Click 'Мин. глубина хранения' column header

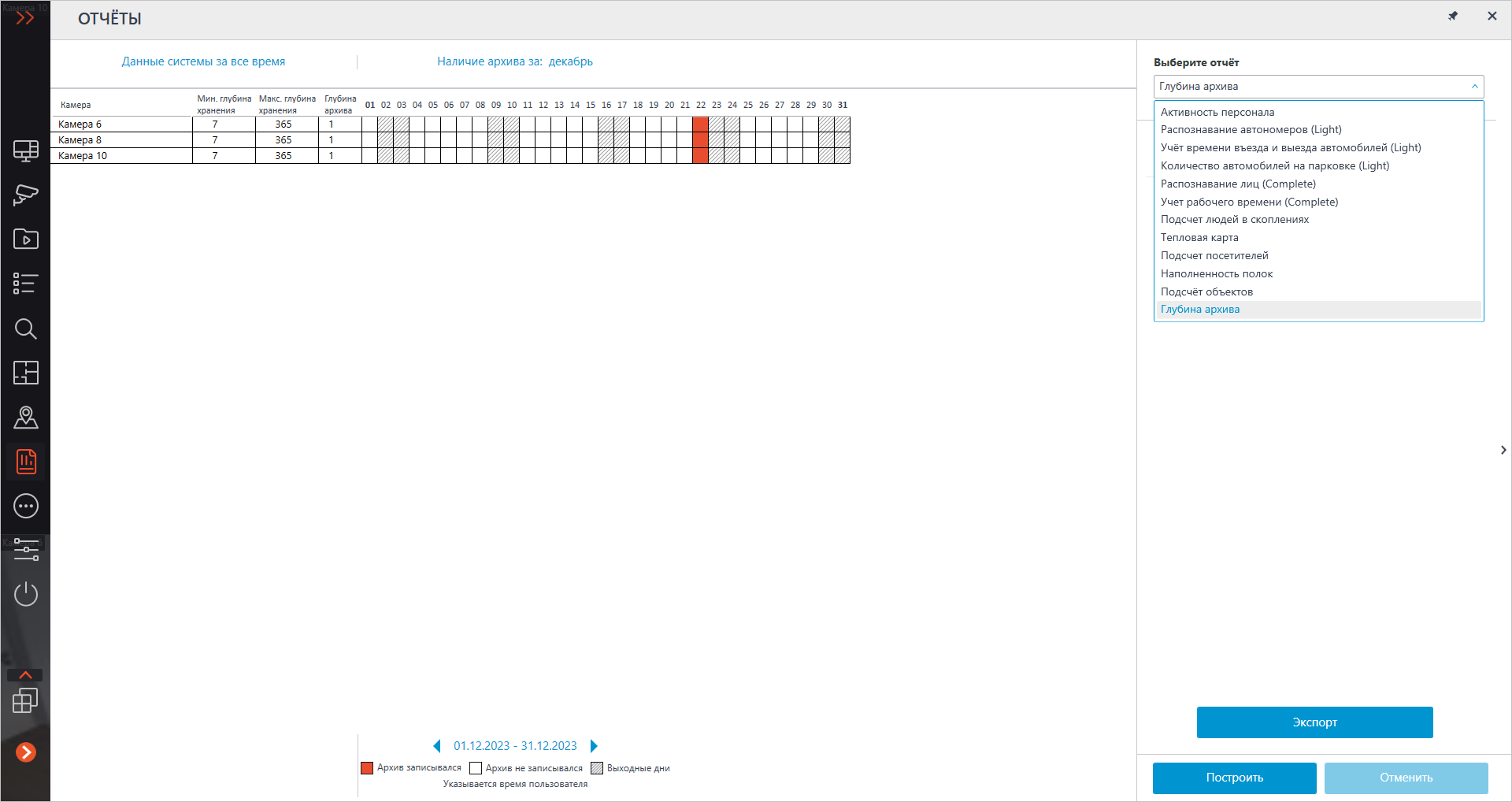click(x=224, y=105)
